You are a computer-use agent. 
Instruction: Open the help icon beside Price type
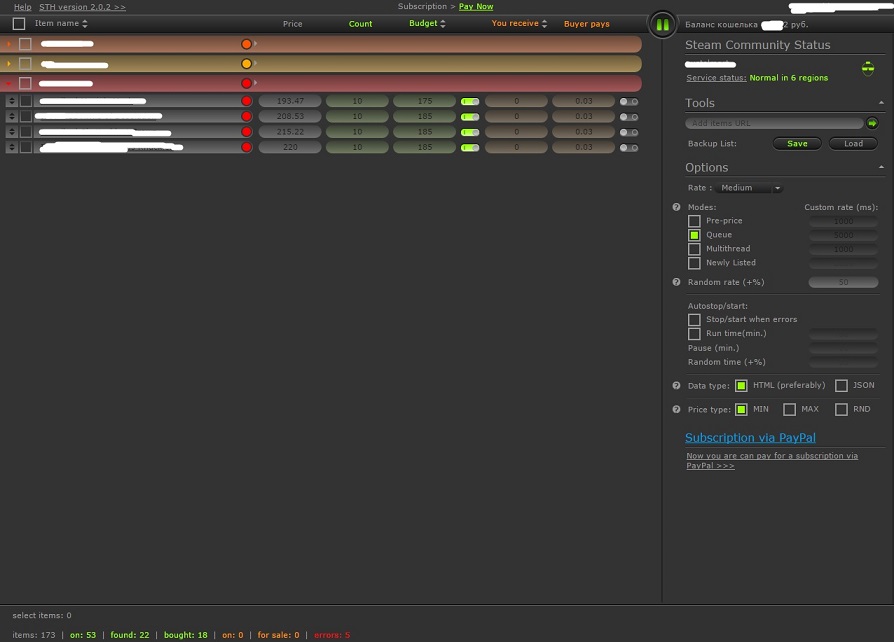coord(676,409)
